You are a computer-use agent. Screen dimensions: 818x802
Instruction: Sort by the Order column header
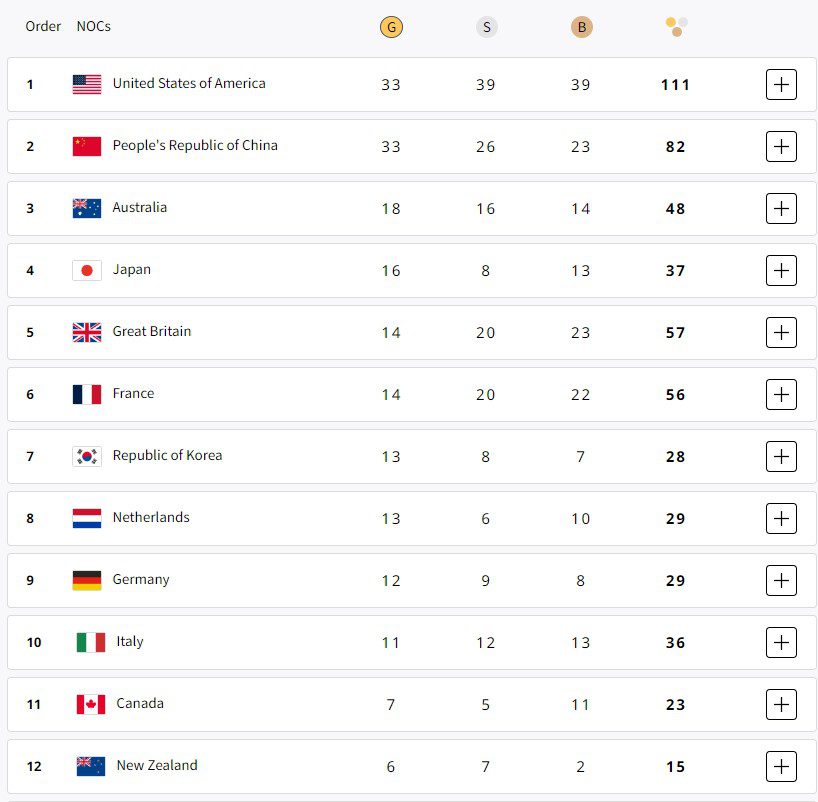point(43,26)
